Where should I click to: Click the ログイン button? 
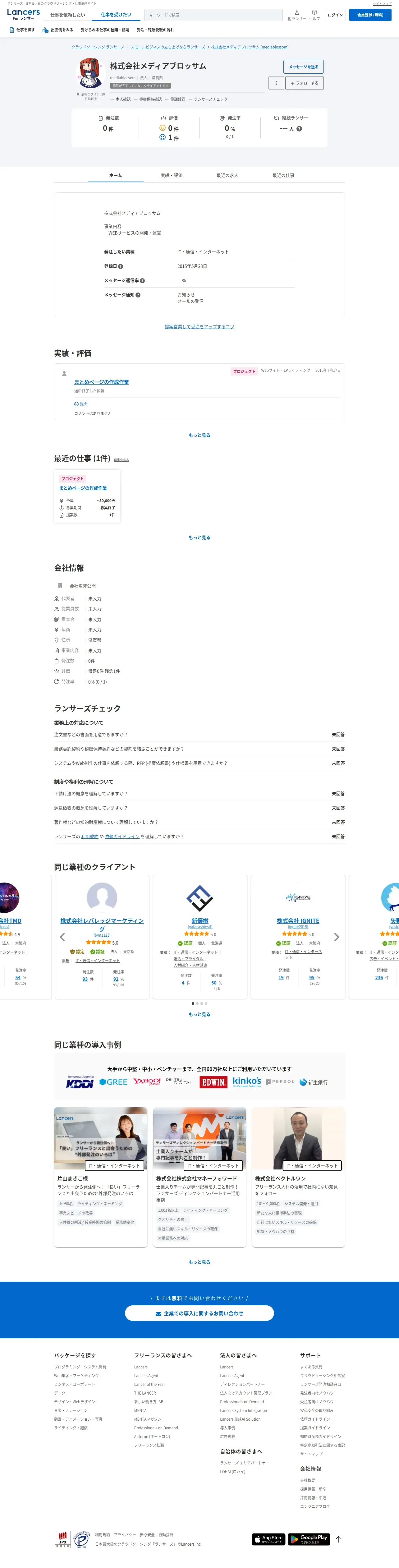coord(335,15)
